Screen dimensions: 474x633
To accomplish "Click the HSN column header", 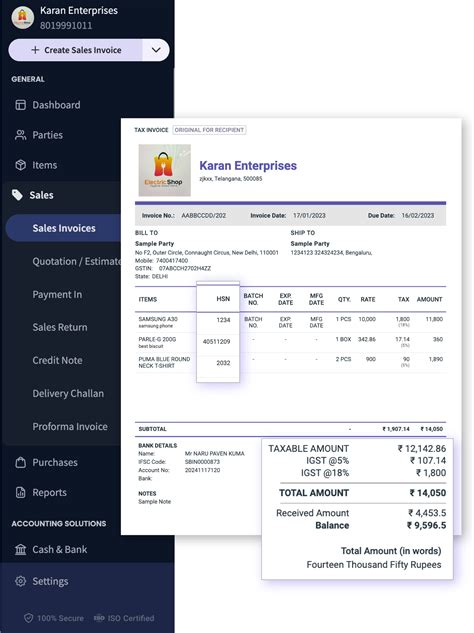I will pos(223,299).
